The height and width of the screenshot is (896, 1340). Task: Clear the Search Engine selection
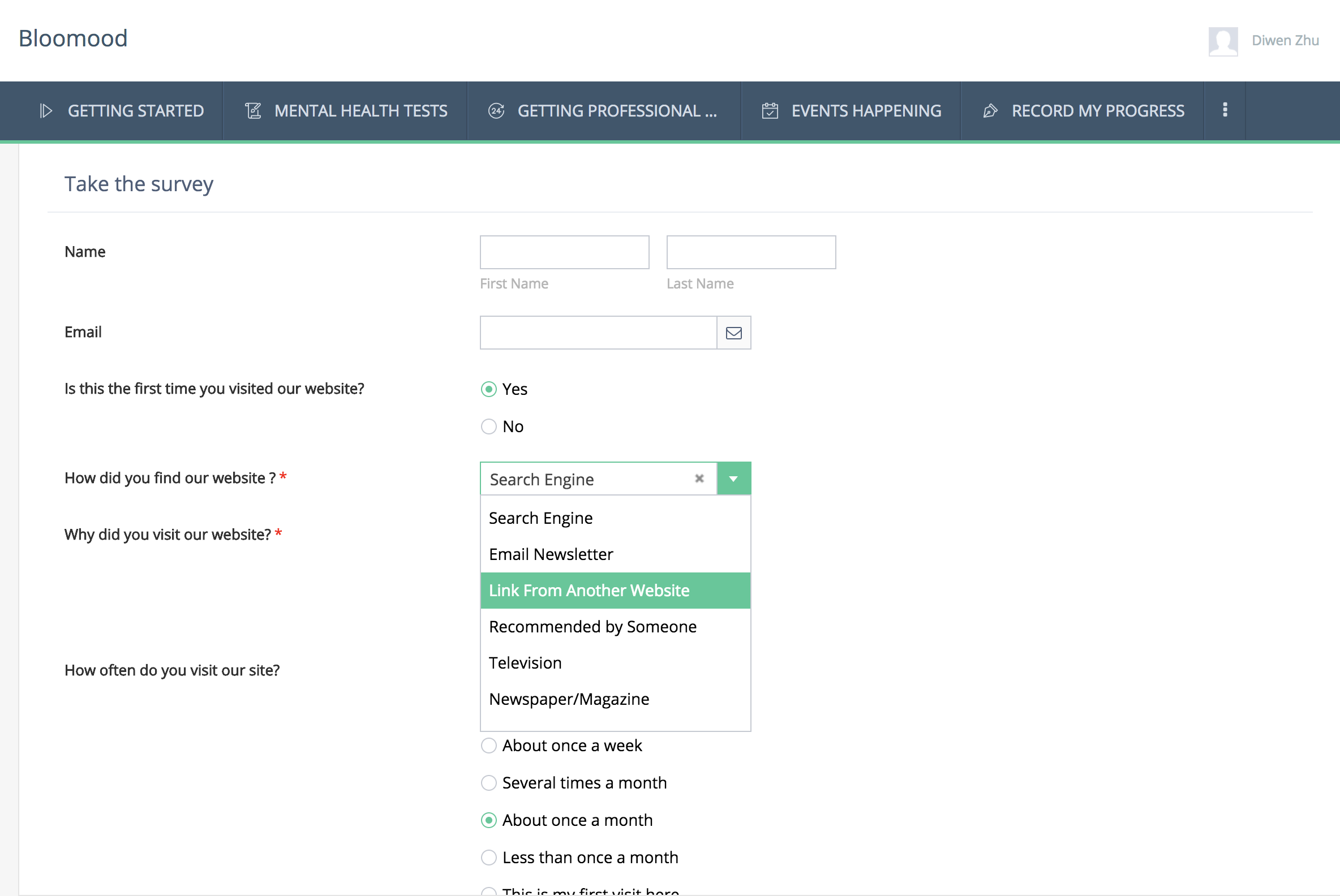tap(699, 479)
